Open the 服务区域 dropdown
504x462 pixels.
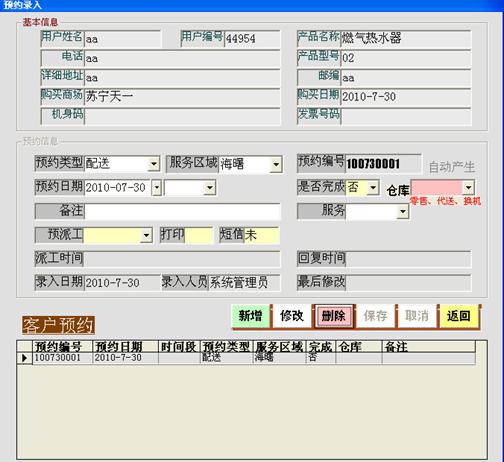tap(276, 164)
